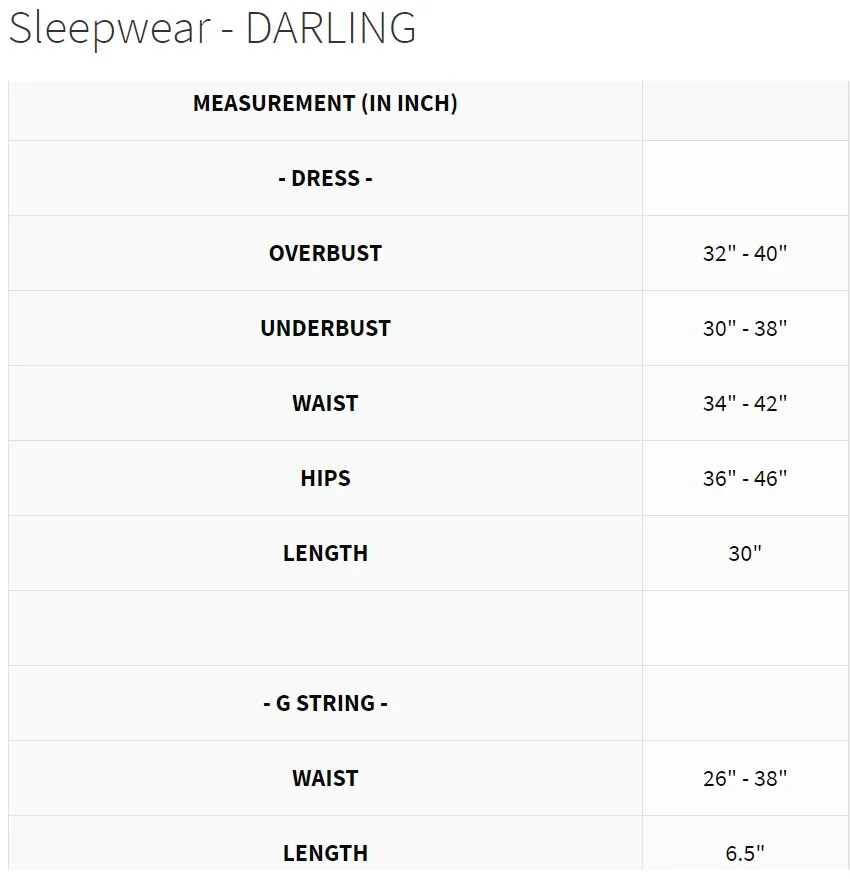Click the empty spacer row between sections
Image resolution: width=850 pixels, height=879 pixels.
428,628
